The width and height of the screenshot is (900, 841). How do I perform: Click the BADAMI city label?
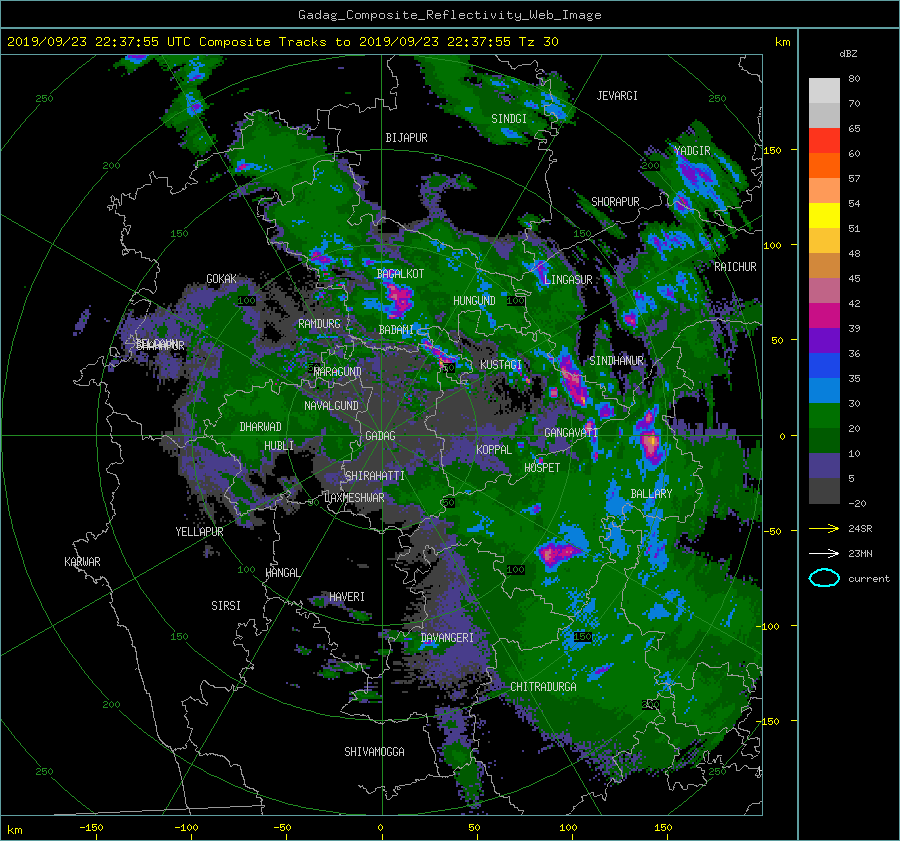click(396, 330)
